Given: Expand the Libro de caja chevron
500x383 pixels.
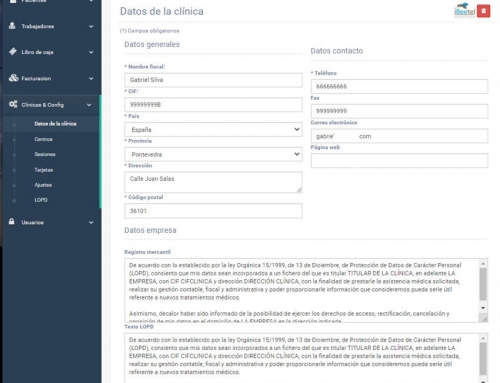Looking at the screenshot, I should [x=91, y=52].
